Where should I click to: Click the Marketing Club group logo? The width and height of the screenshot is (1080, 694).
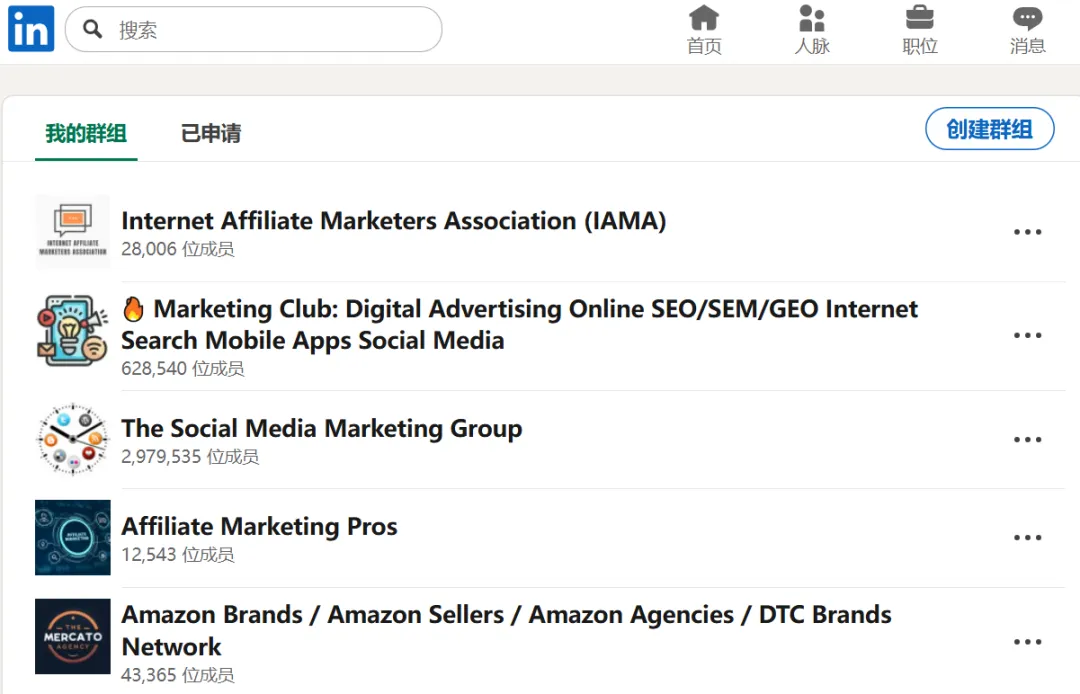(73, 330)
